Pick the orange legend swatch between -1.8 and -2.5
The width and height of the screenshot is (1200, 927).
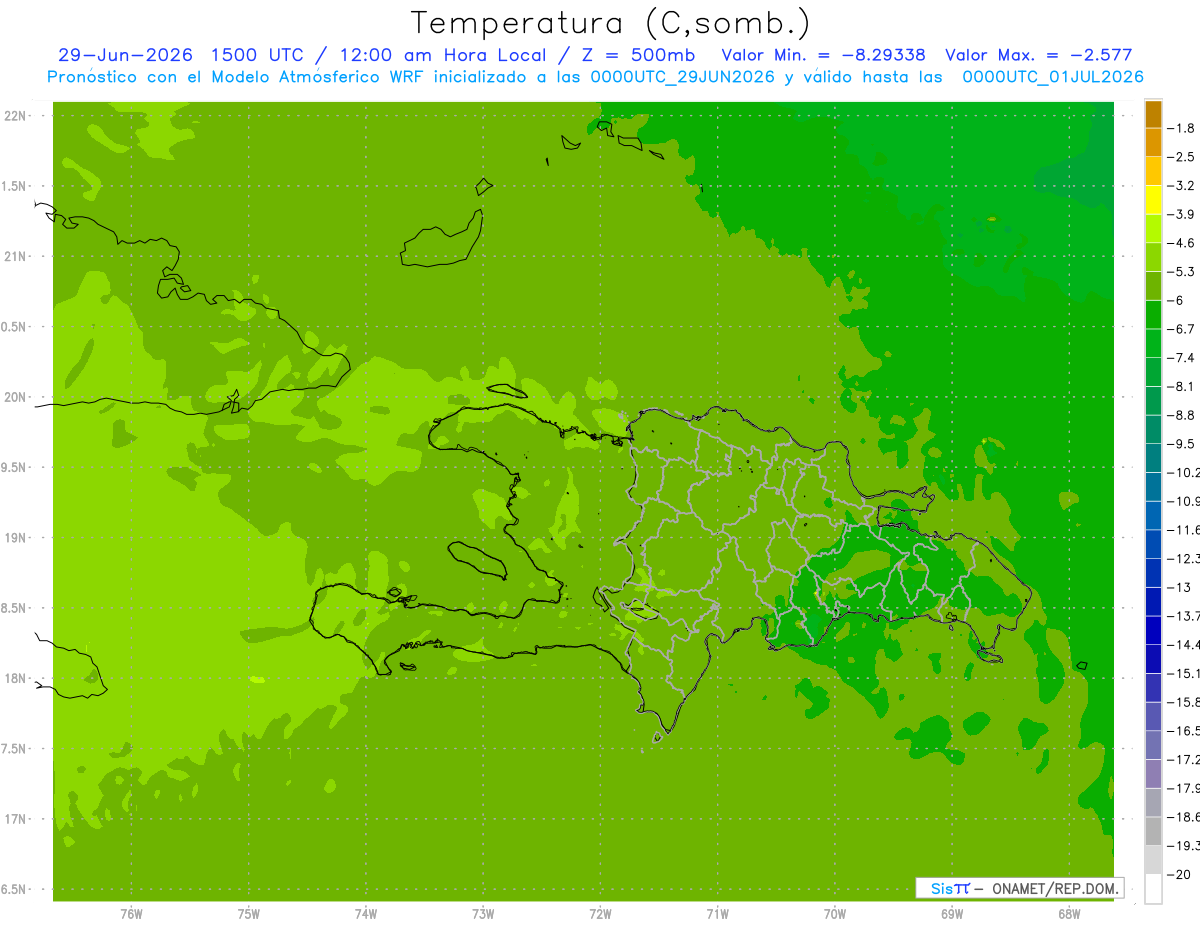click(x=1153, y=142)
